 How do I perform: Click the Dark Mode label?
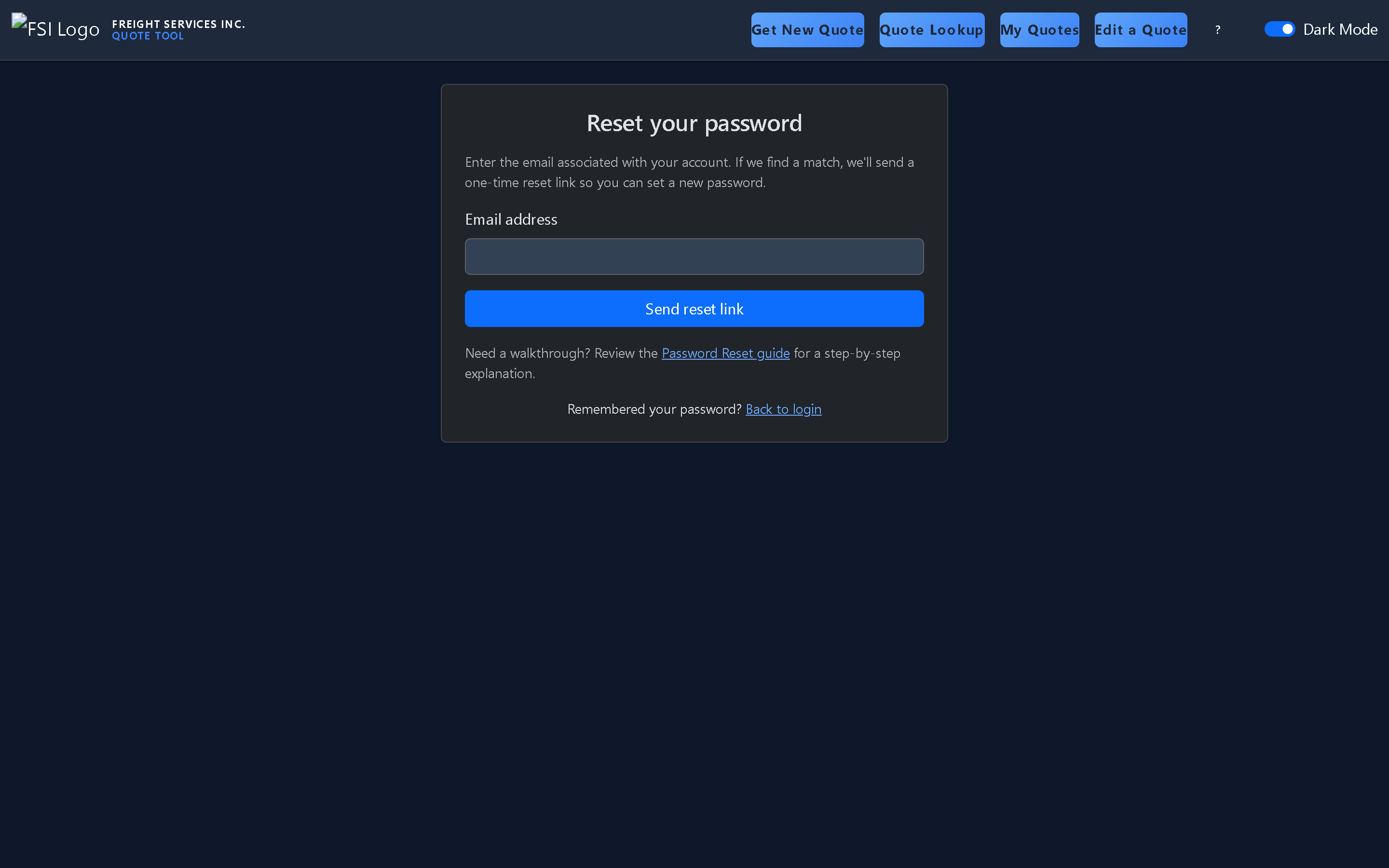(x=1340, y=29)
